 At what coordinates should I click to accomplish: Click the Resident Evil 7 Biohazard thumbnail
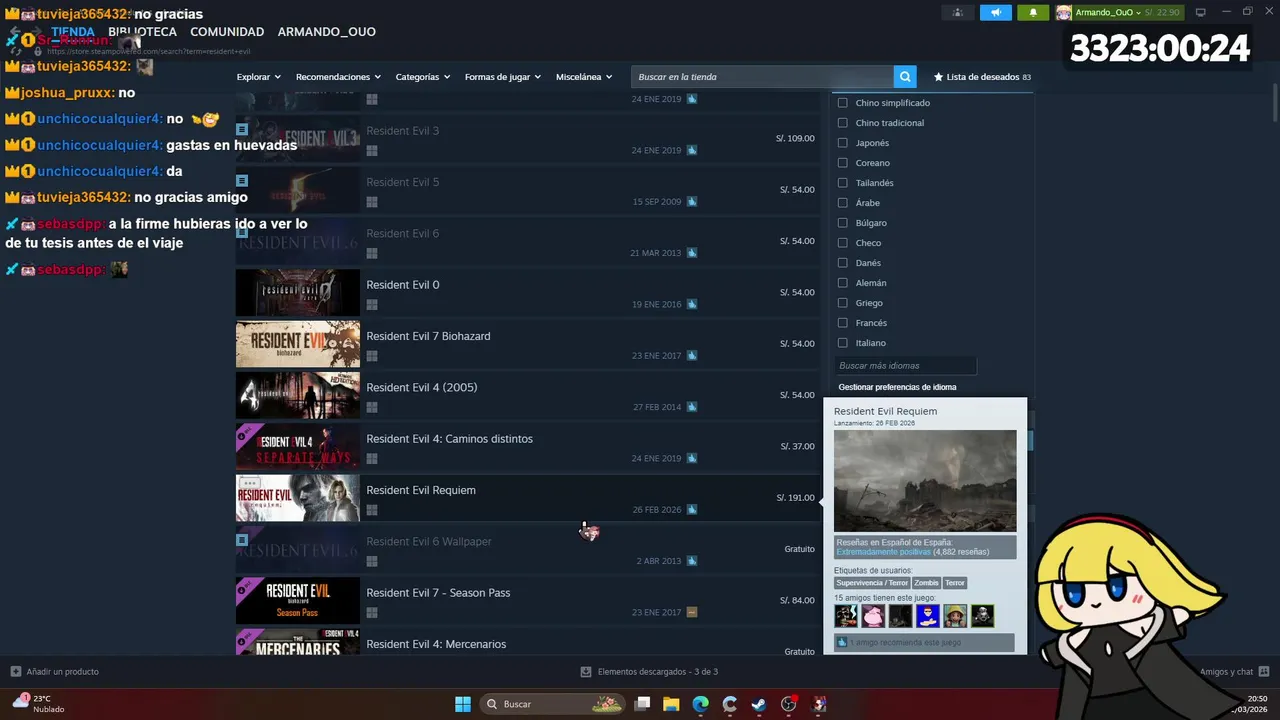(298, 344)
